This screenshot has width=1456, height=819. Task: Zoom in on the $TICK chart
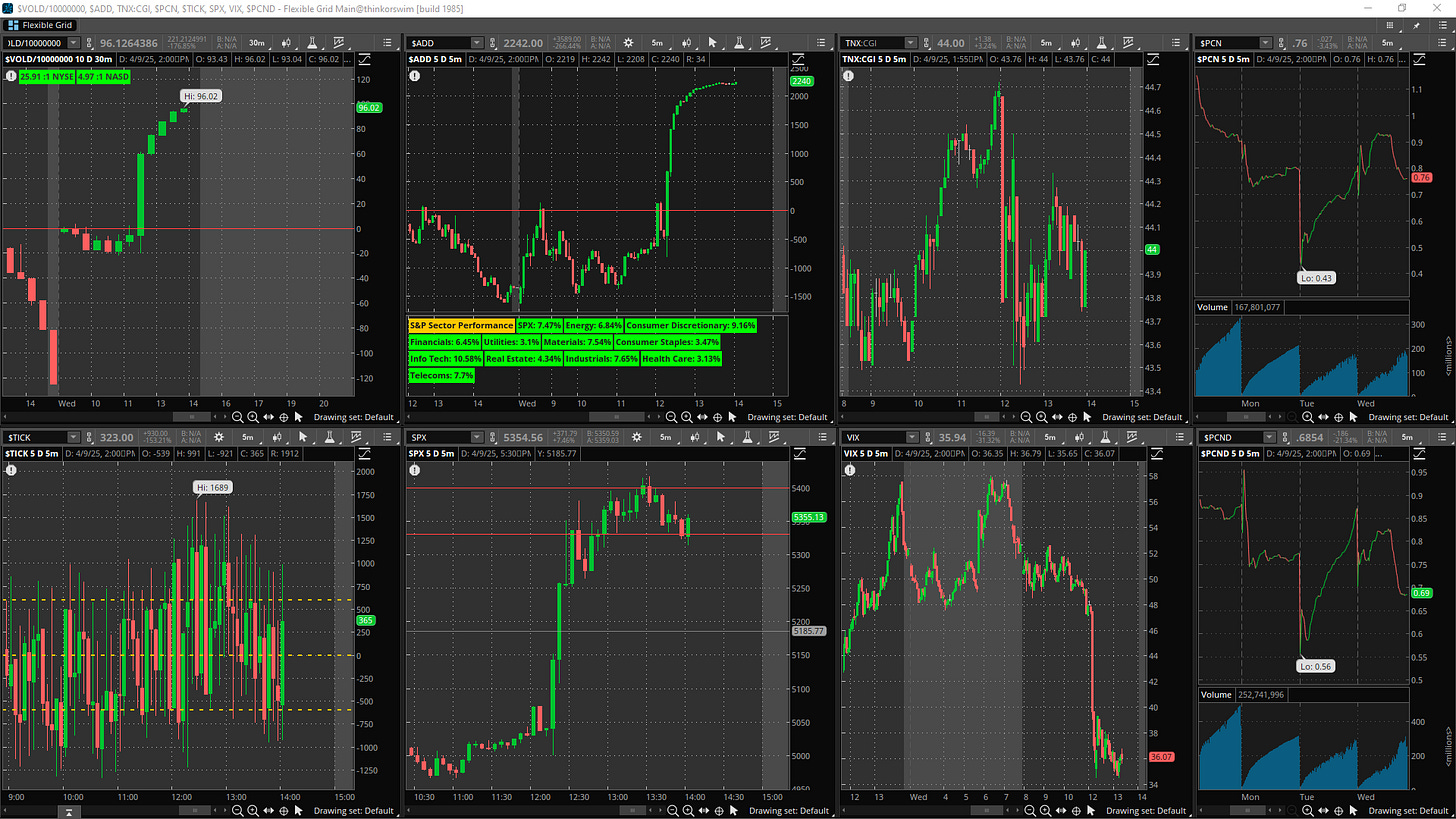tap(253, 810)
